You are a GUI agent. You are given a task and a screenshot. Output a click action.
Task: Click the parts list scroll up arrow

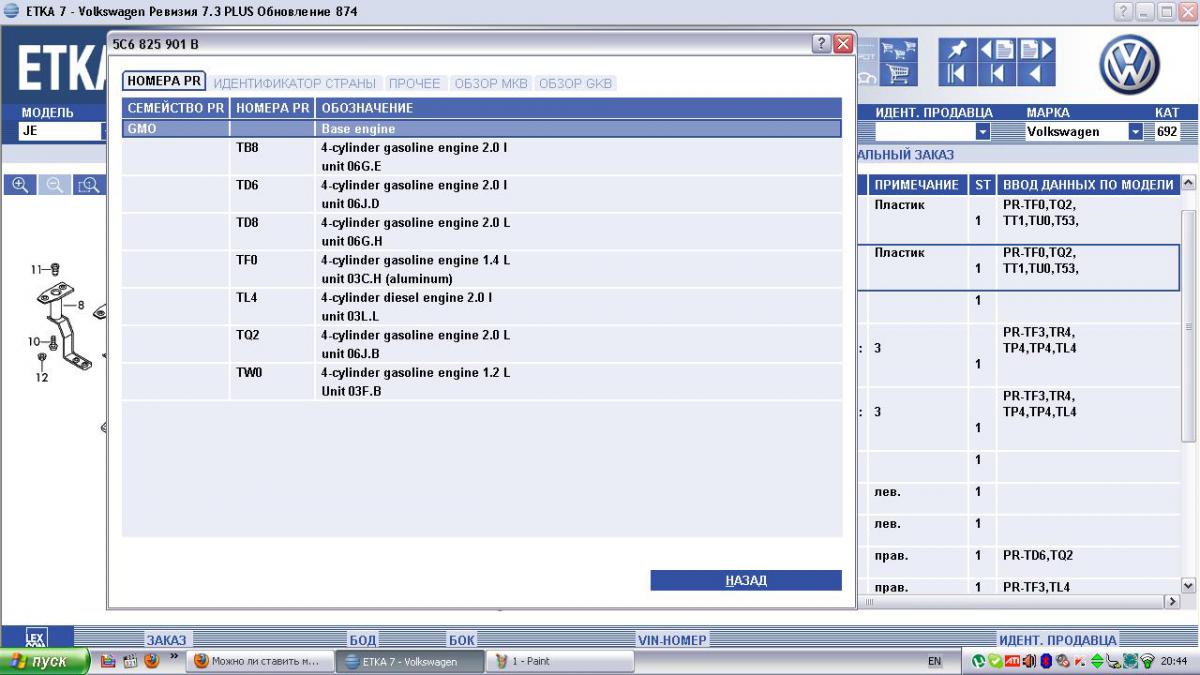pos(1188,184)
